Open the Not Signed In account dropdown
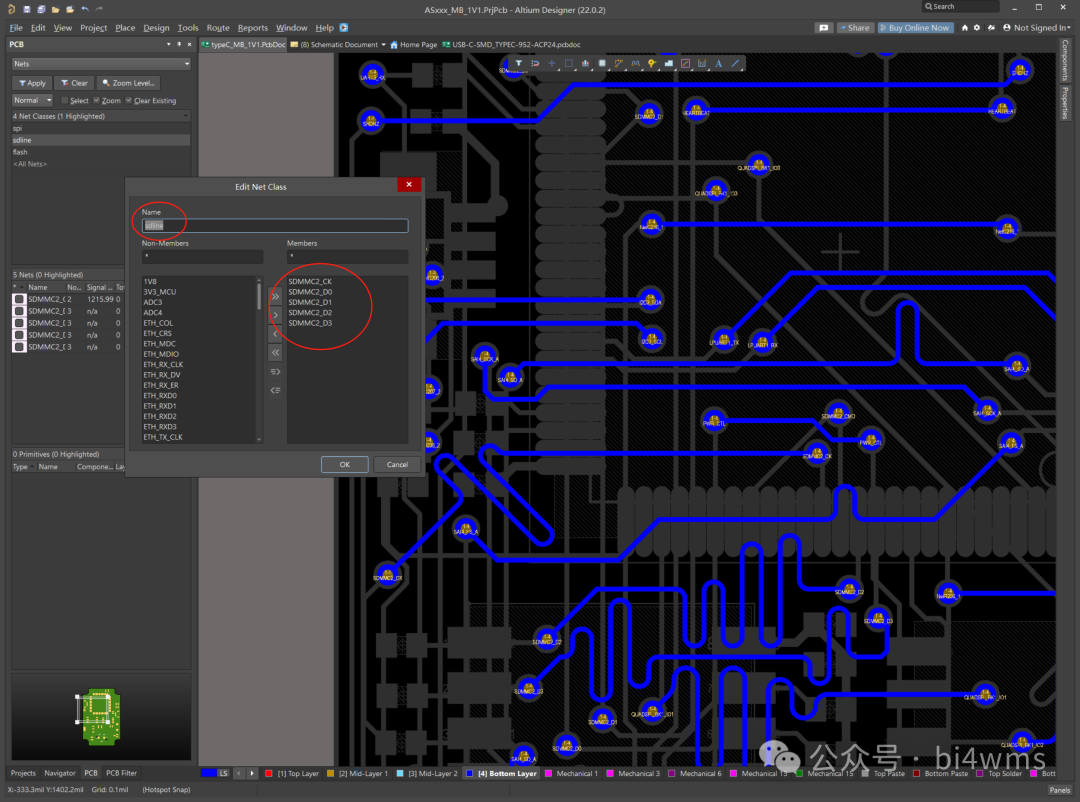Viewport: 1080px width, 802px height. tap(1040, 28)
